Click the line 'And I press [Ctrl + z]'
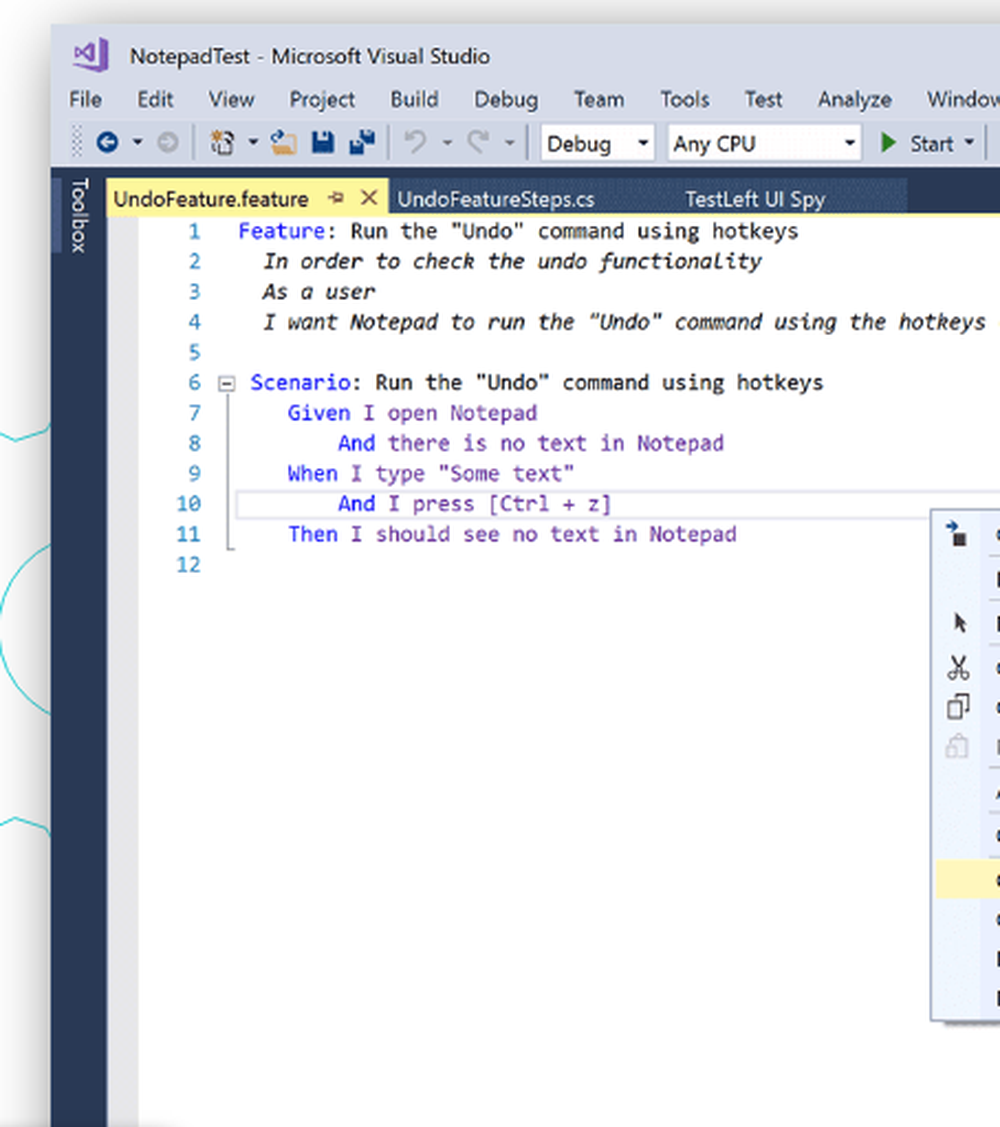 click(474, 504)
